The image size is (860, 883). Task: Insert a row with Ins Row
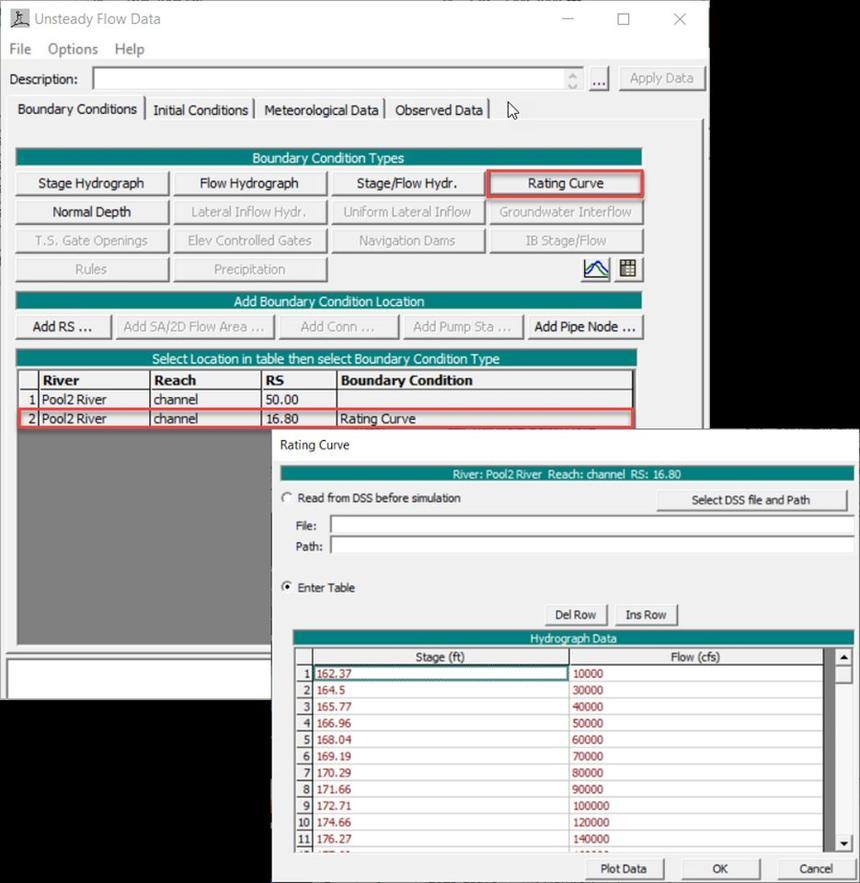click(x=646, y=614)
